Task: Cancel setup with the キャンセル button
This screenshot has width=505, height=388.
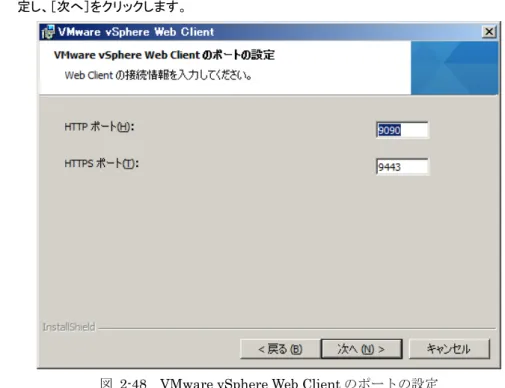Action: pos(449,349)
